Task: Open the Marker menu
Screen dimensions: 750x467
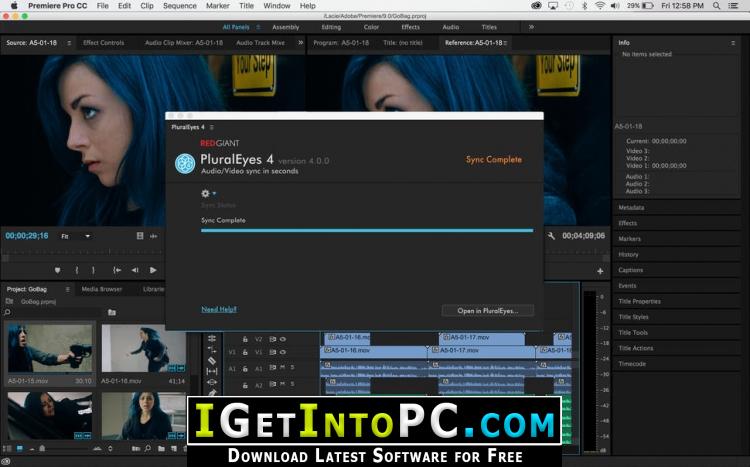Action: click(x=218, y=6)
